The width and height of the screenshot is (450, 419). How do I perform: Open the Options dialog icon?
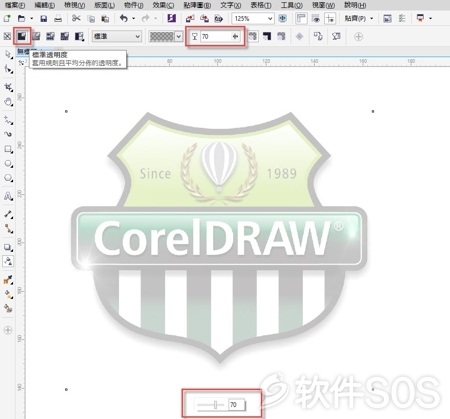(x=402, y=18)
